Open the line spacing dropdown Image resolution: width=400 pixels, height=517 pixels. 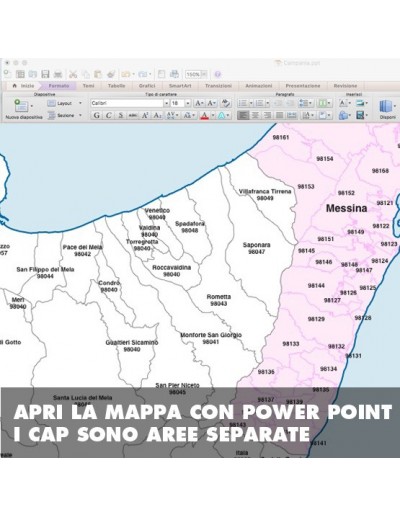(306, 103)
